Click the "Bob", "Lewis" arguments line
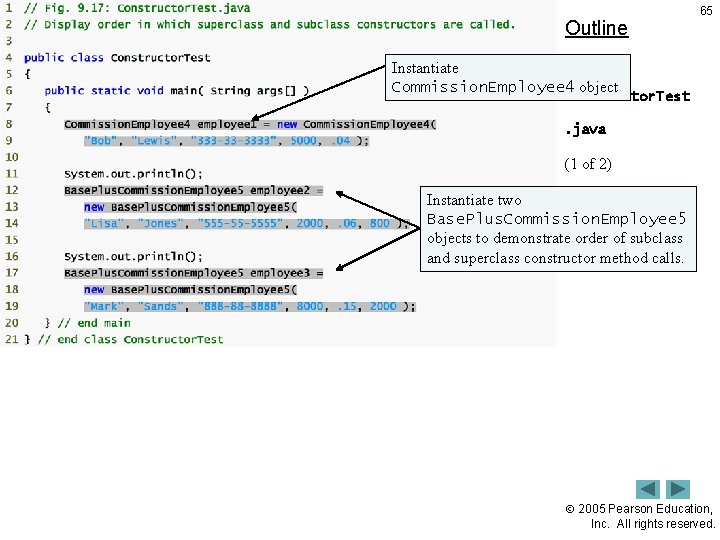The width and height of the screenshot is (720, 540). click(226, 141)
